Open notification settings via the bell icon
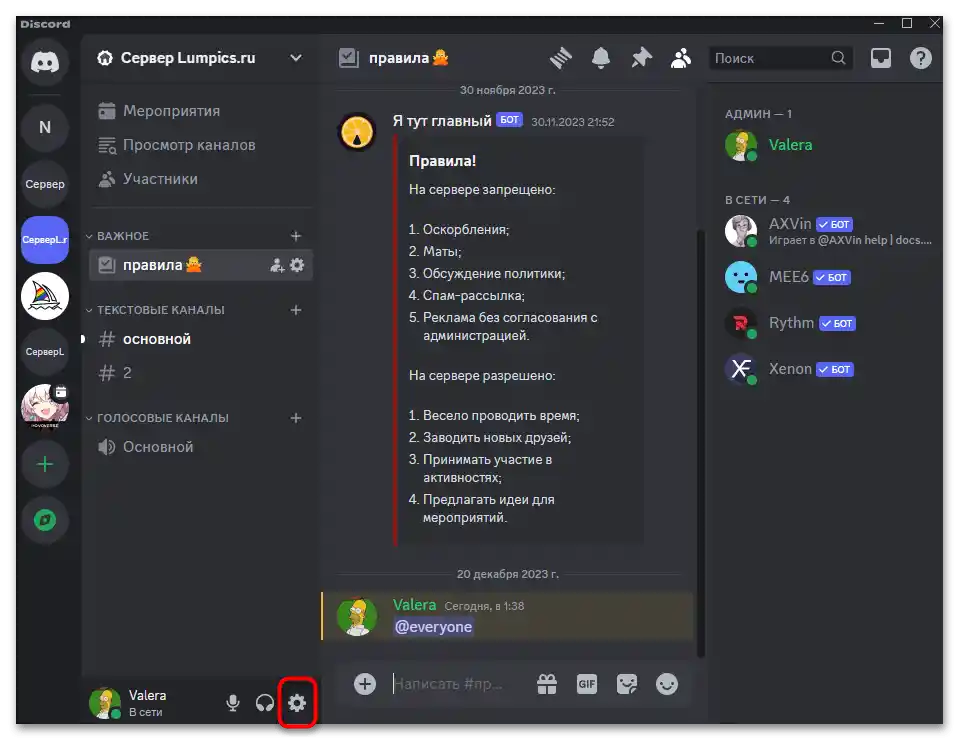The height and width of the screenshot is (740, 959). point(601,57)
